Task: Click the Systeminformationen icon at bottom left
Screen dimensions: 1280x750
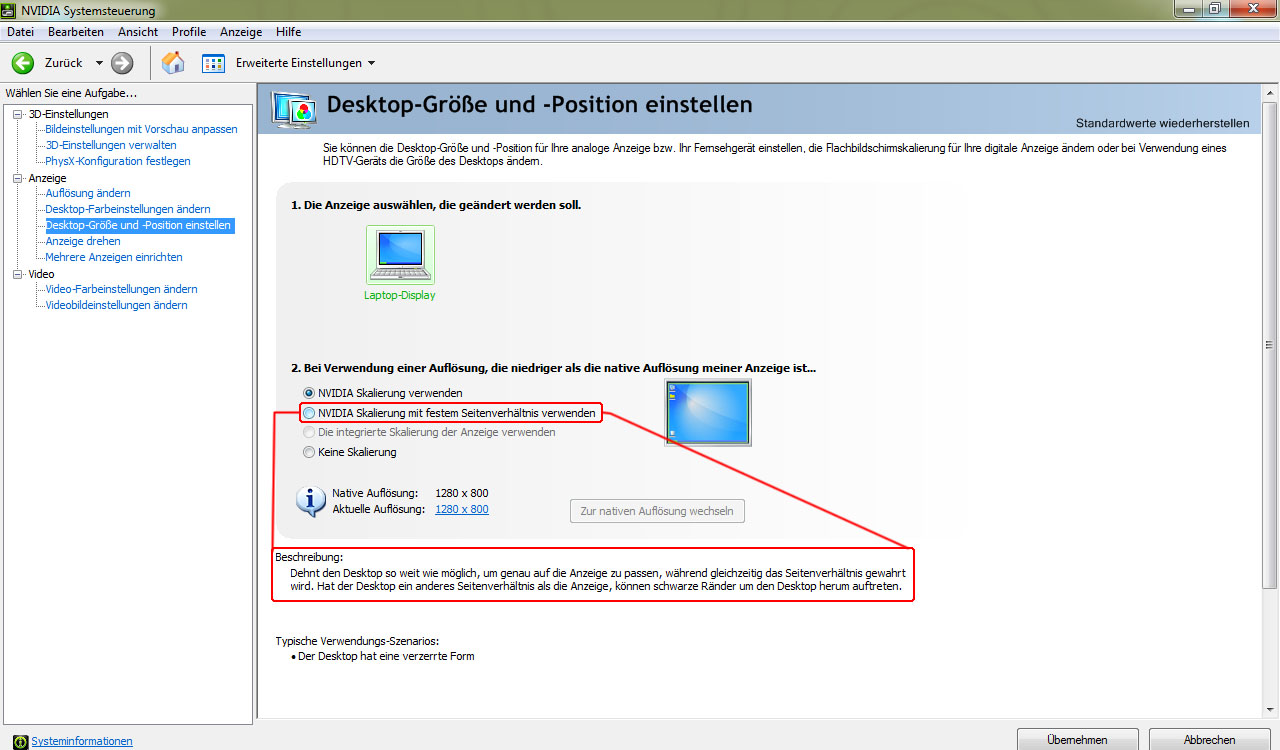Action: 20,741
